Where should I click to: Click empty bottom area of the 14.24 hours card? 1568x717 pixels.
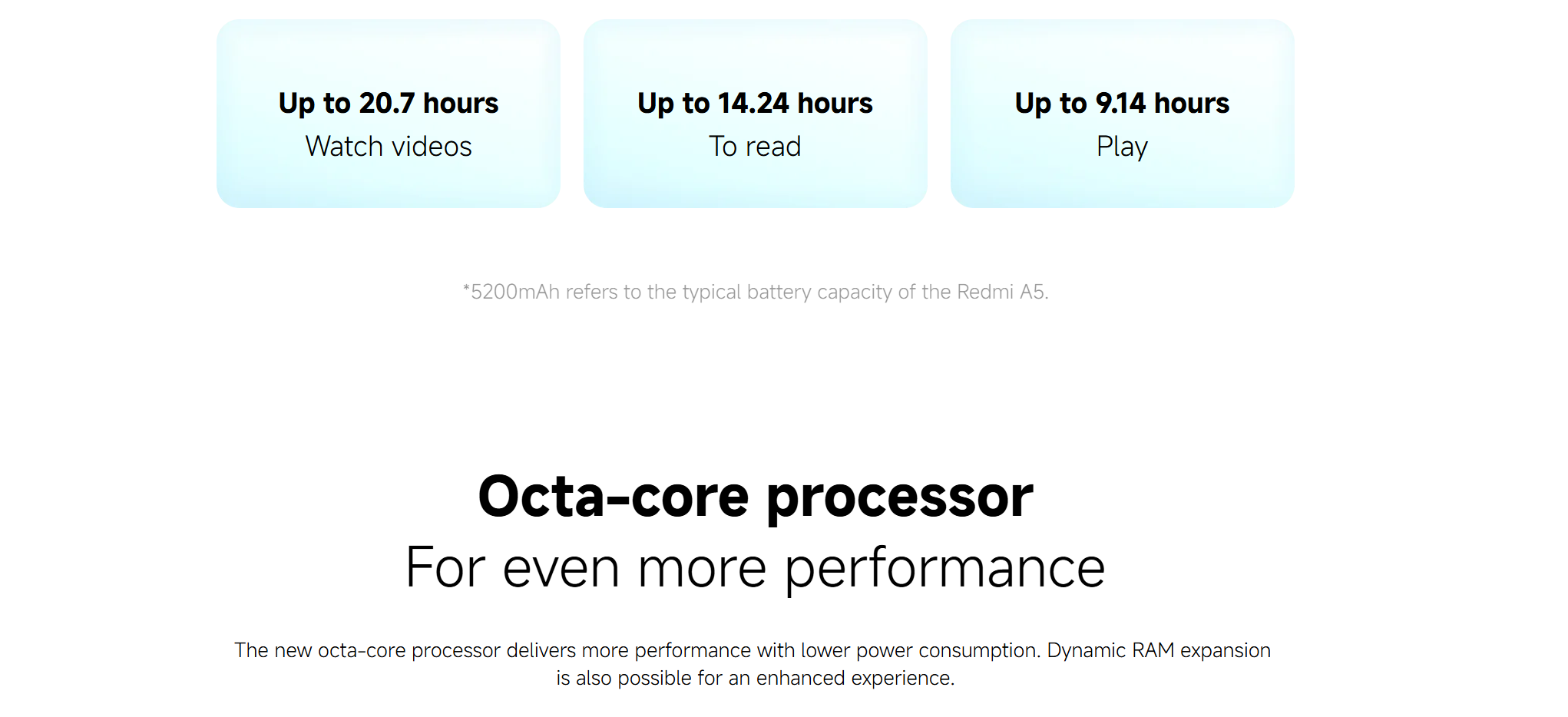point(755,186)
